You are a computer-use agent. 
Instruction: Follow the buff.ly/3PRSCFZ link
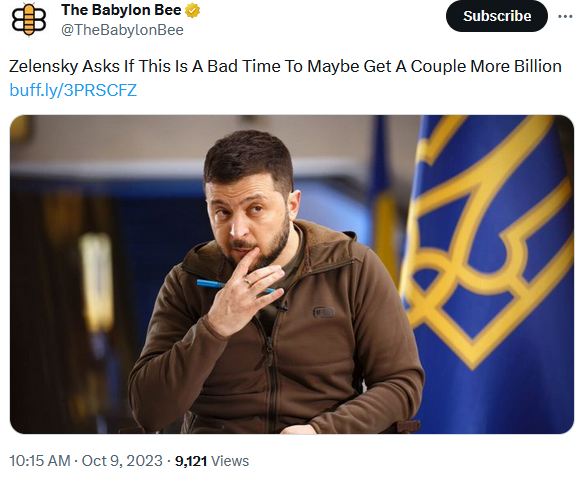[73, 90]
